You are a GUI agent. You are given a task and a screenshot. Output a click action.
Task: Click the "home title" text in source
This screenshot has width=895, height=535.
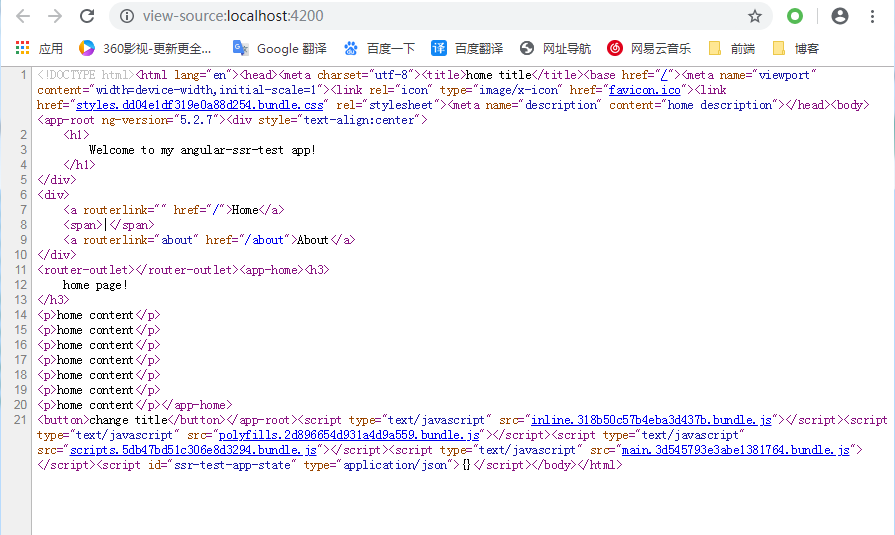tap(499, 75)
